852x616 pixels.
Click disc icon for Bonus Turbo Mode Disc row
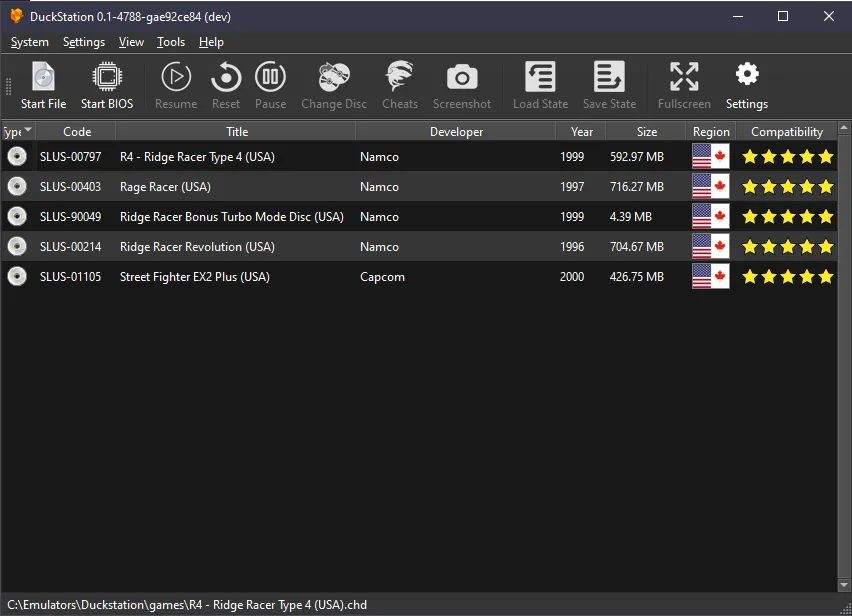click(x=17, y=216)
